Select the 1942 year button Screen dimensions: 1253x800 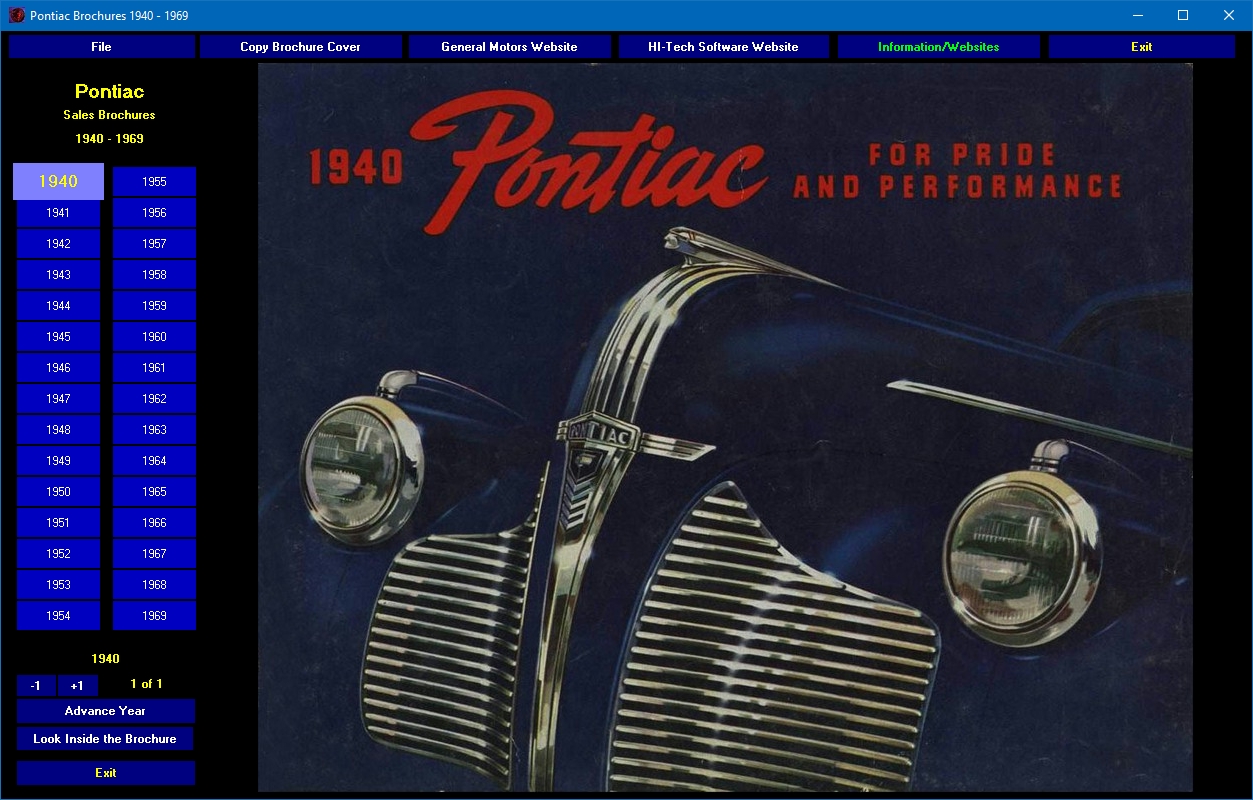point(58,244)
